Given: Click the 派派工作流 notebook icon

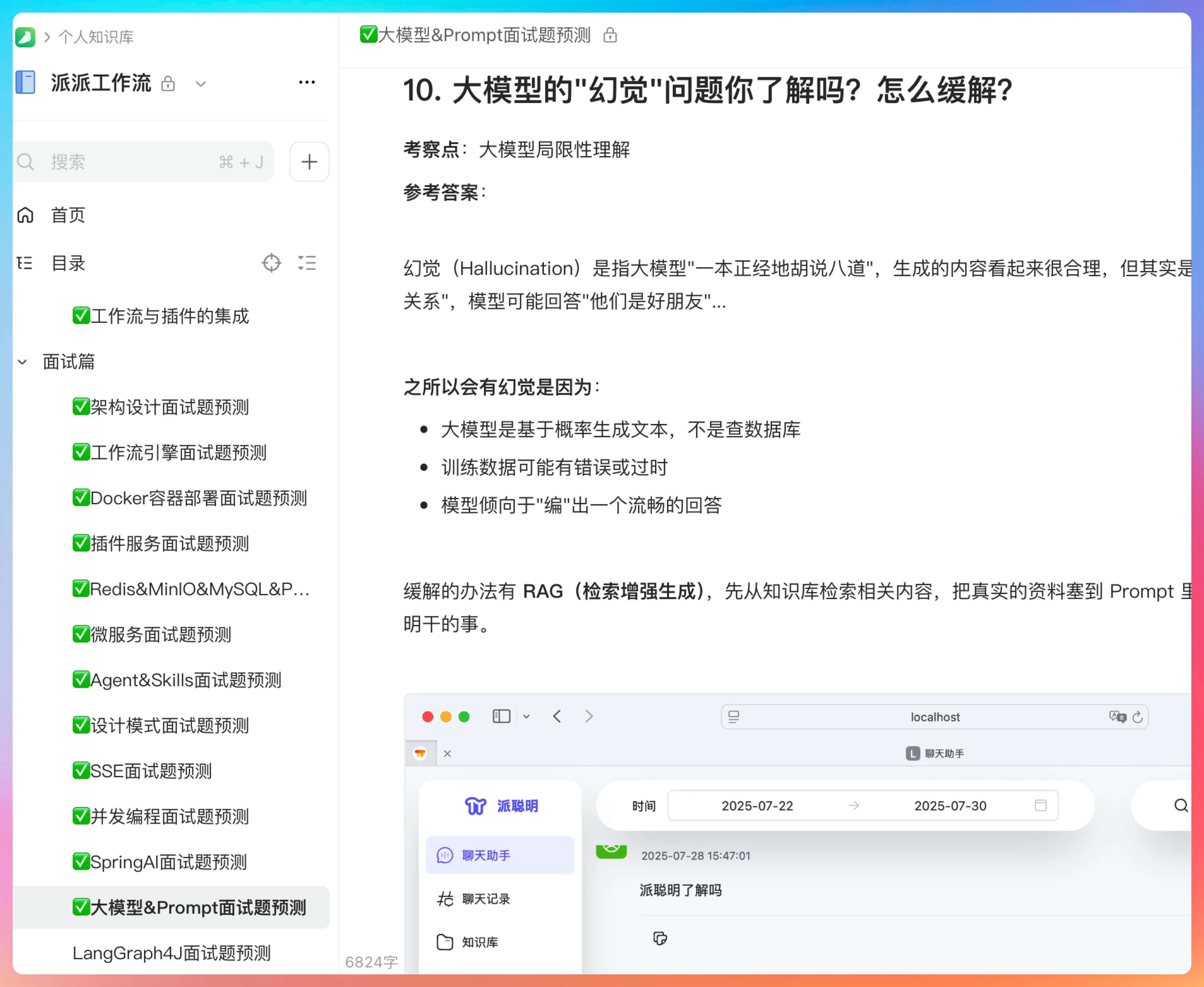Looking at the screenshot, I should pos(26,83).
